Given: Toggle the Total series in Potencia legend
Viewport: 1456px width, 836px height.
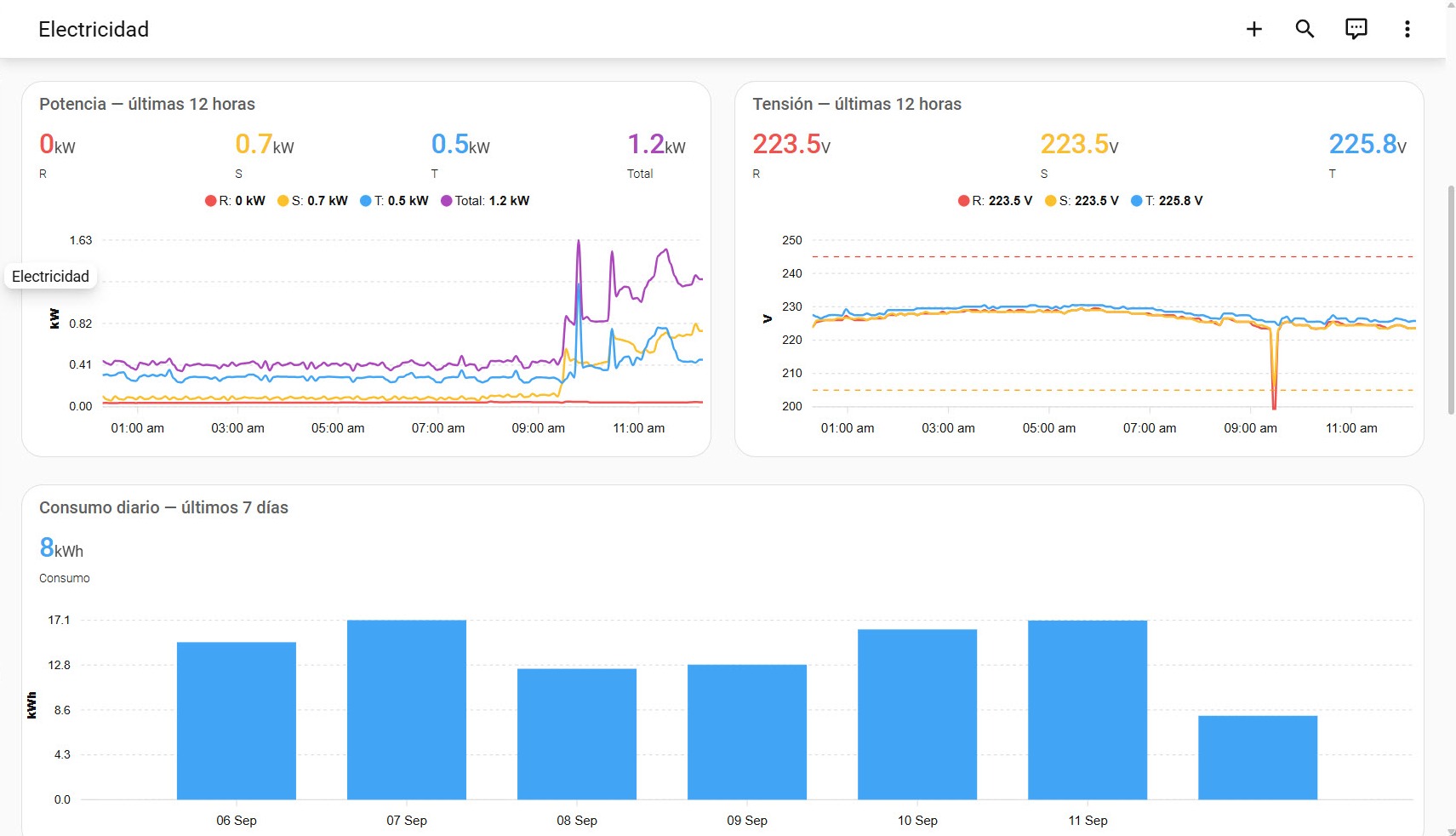Looking at the screenshot, I should coord(485,201).
